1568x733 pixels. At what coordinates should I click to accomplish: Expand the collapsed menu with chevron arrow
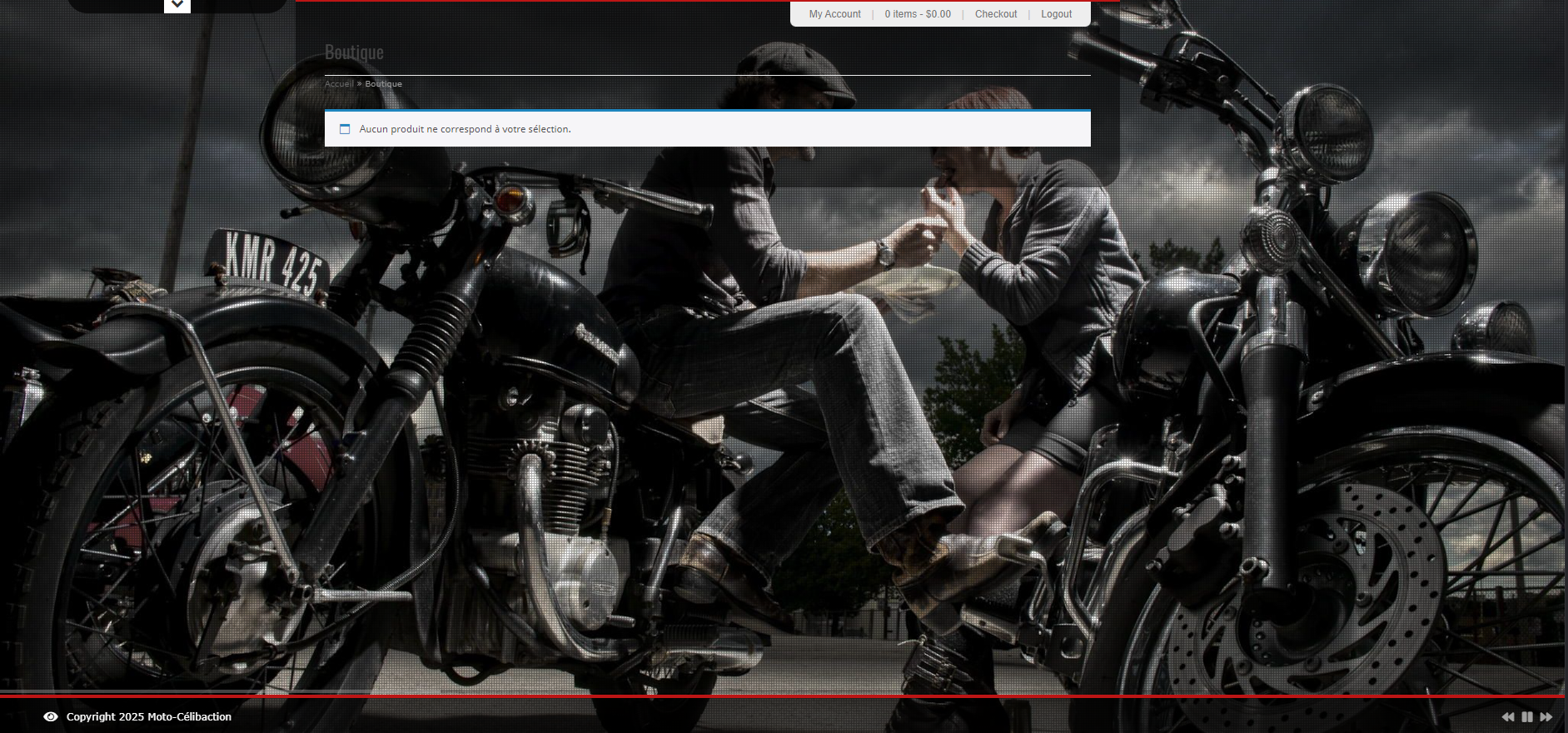point(177,5)
